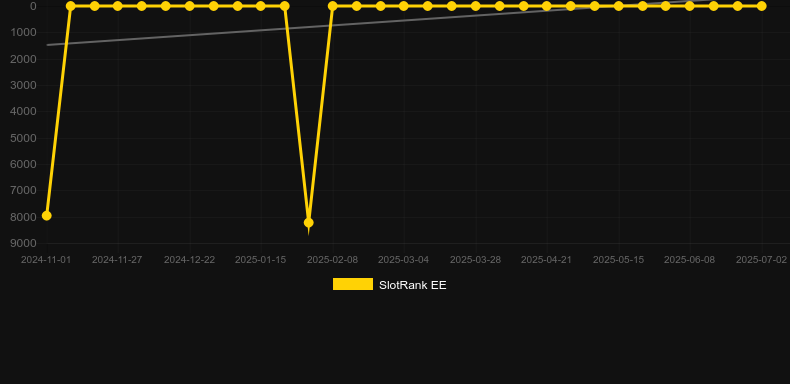Select the last data point above 2025-07-02
The width and height of the screenshot is (790, 384).
pos(761,6)
